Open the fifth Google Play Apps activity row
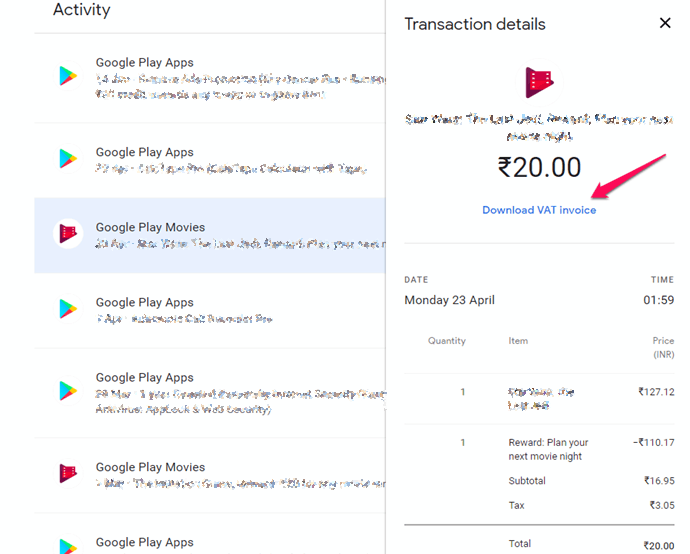Screen dimensions: 690x554 click(210, 393)
